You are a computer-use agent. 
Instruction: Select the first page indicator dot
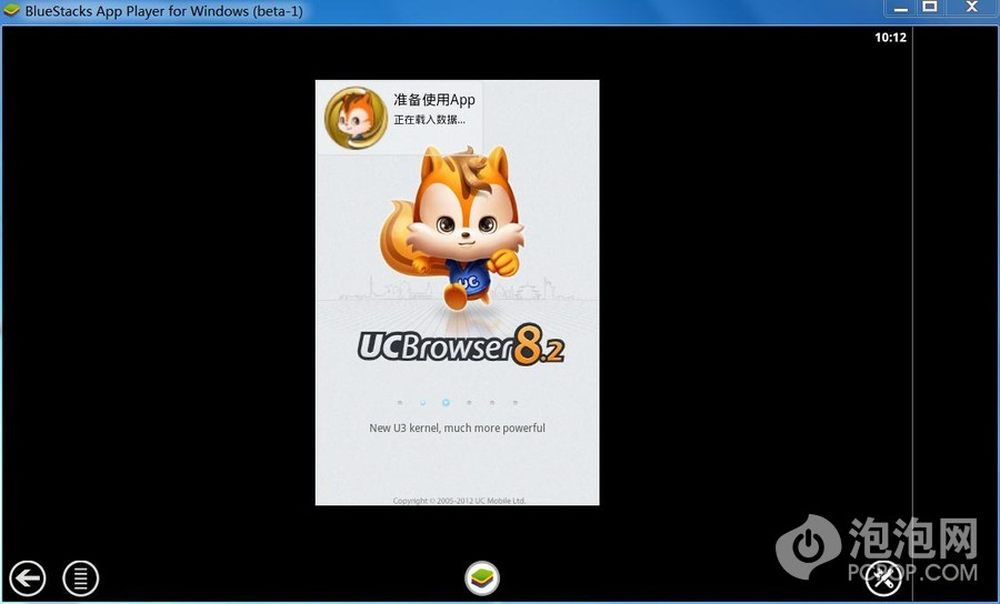pyautogui.click(x=399, y=403)
